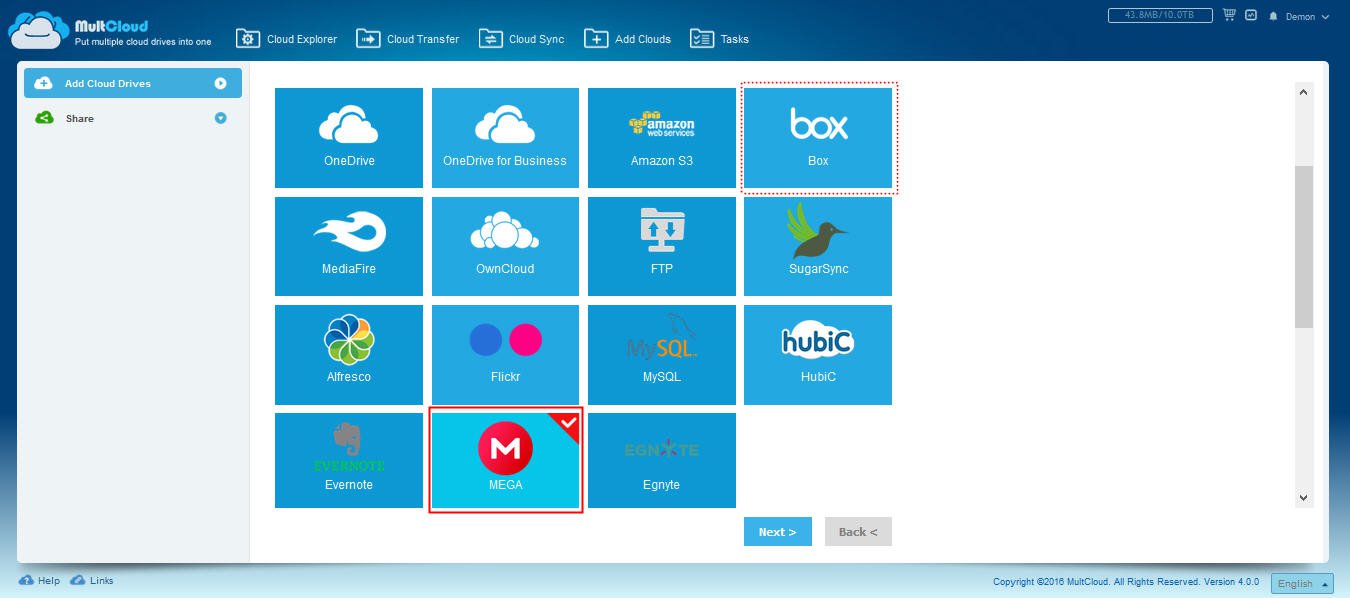The height and width of the screenshot is (598, 1350).
Task: Select the OneDrive cloud tile
Action: (x=349, y=138)
